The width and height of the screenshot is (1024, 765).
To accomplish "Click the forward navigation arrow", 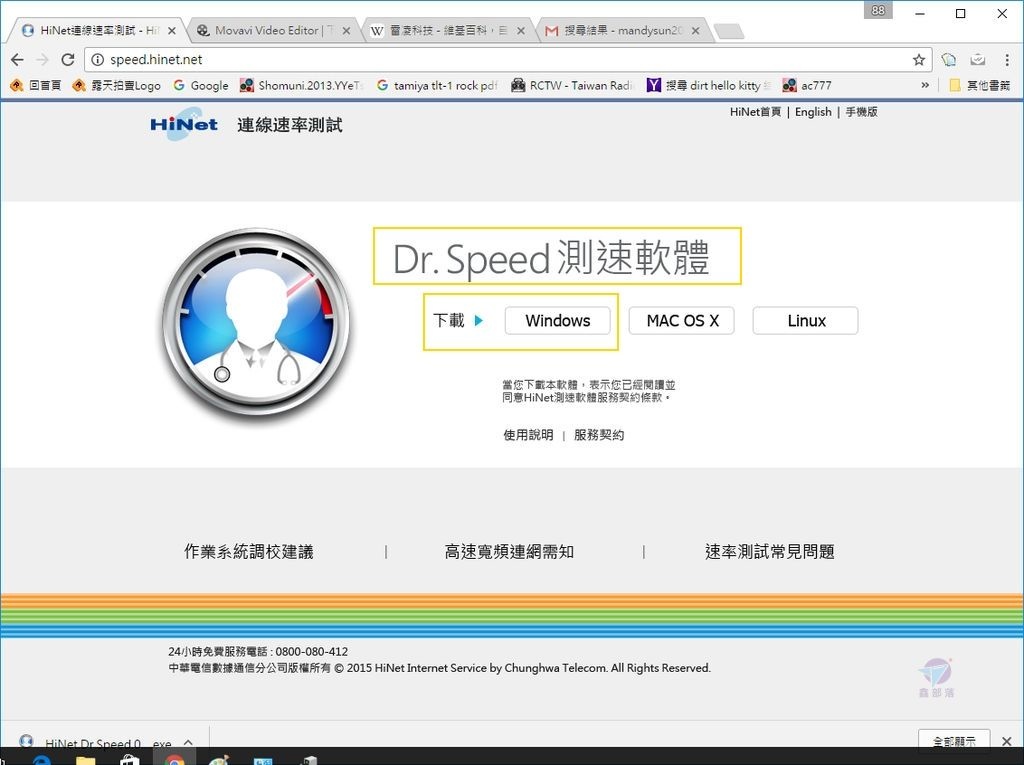I will tap(43, 59).
